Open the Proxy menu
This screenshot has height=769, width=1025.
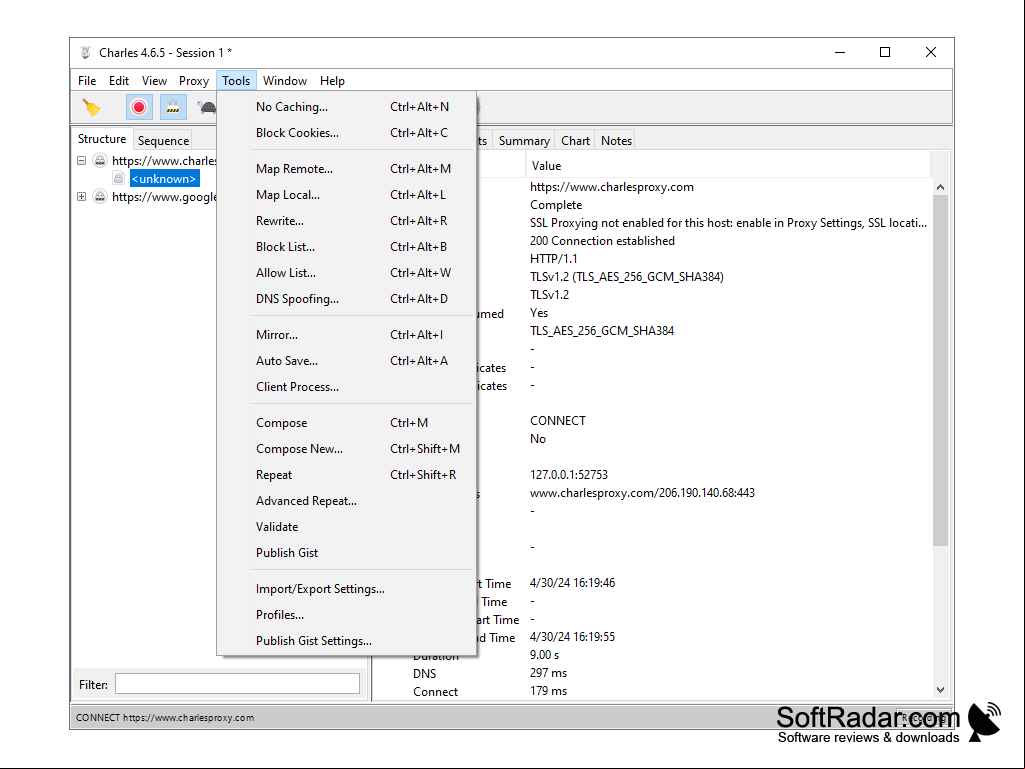[x=193, y=80]
